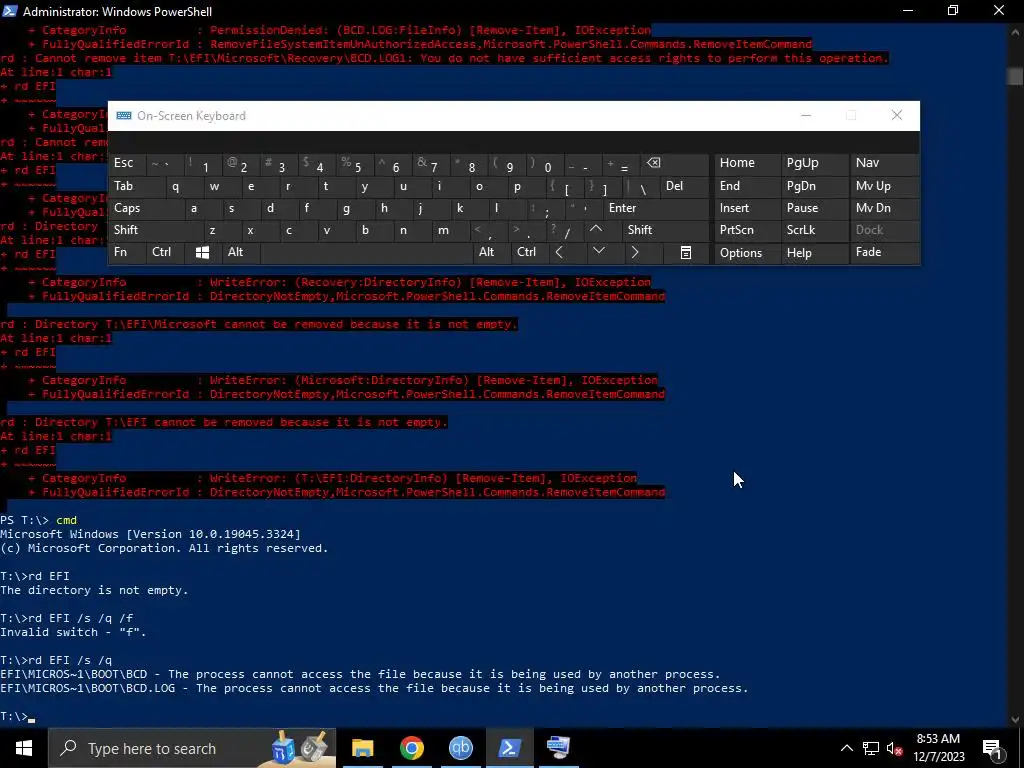This screenshot has width=1024, height=768.
Task: Click the Enter key
Action: tap(655, 208)
